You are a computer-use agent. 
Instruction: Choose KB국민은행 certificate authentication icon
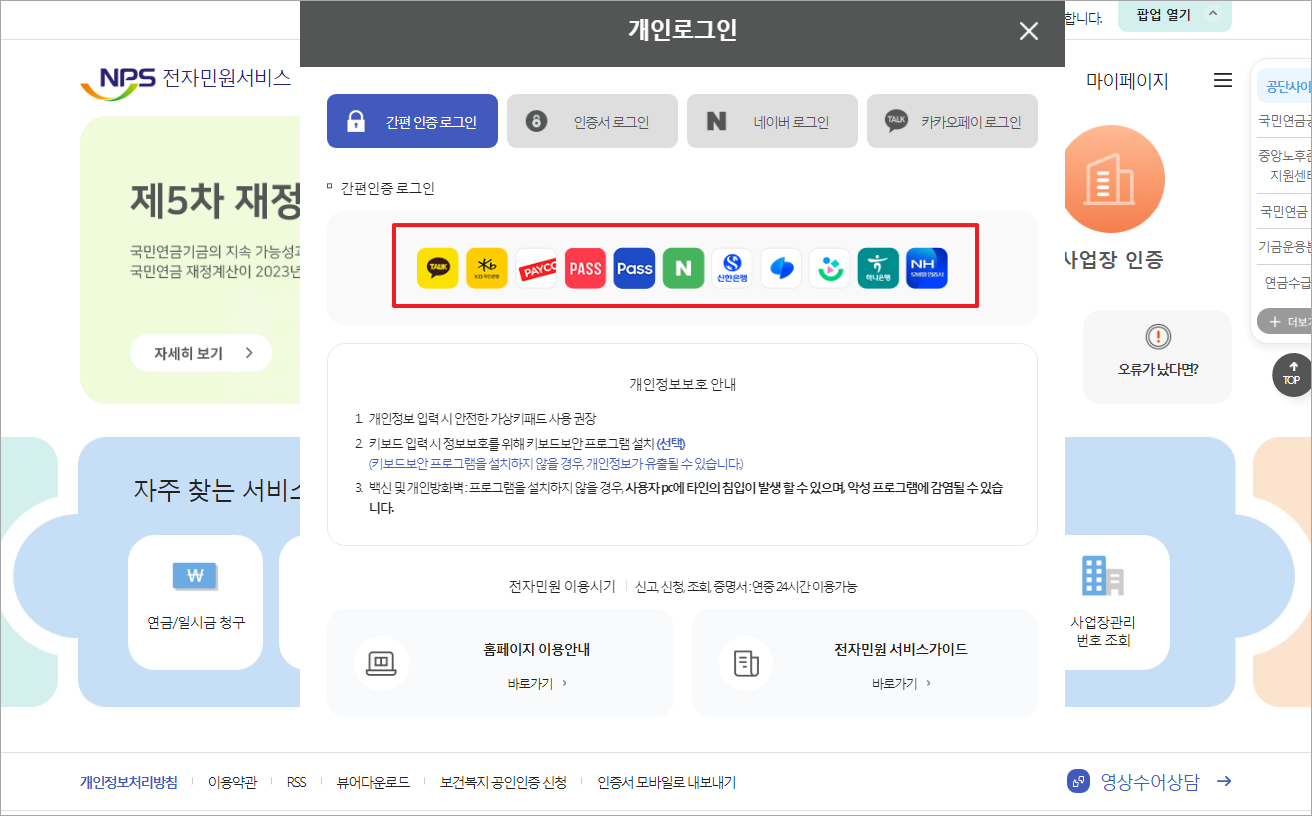pyautogui.click(x=487, y=268)
